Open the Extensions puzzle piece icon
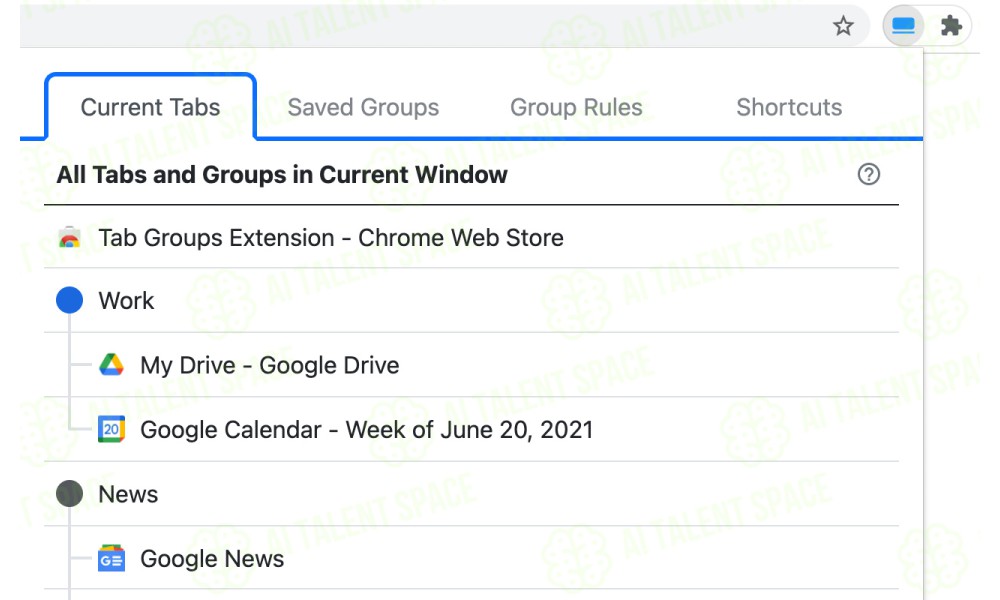Viewport: 1000px width, 600px height. click(x=951, y=26)
